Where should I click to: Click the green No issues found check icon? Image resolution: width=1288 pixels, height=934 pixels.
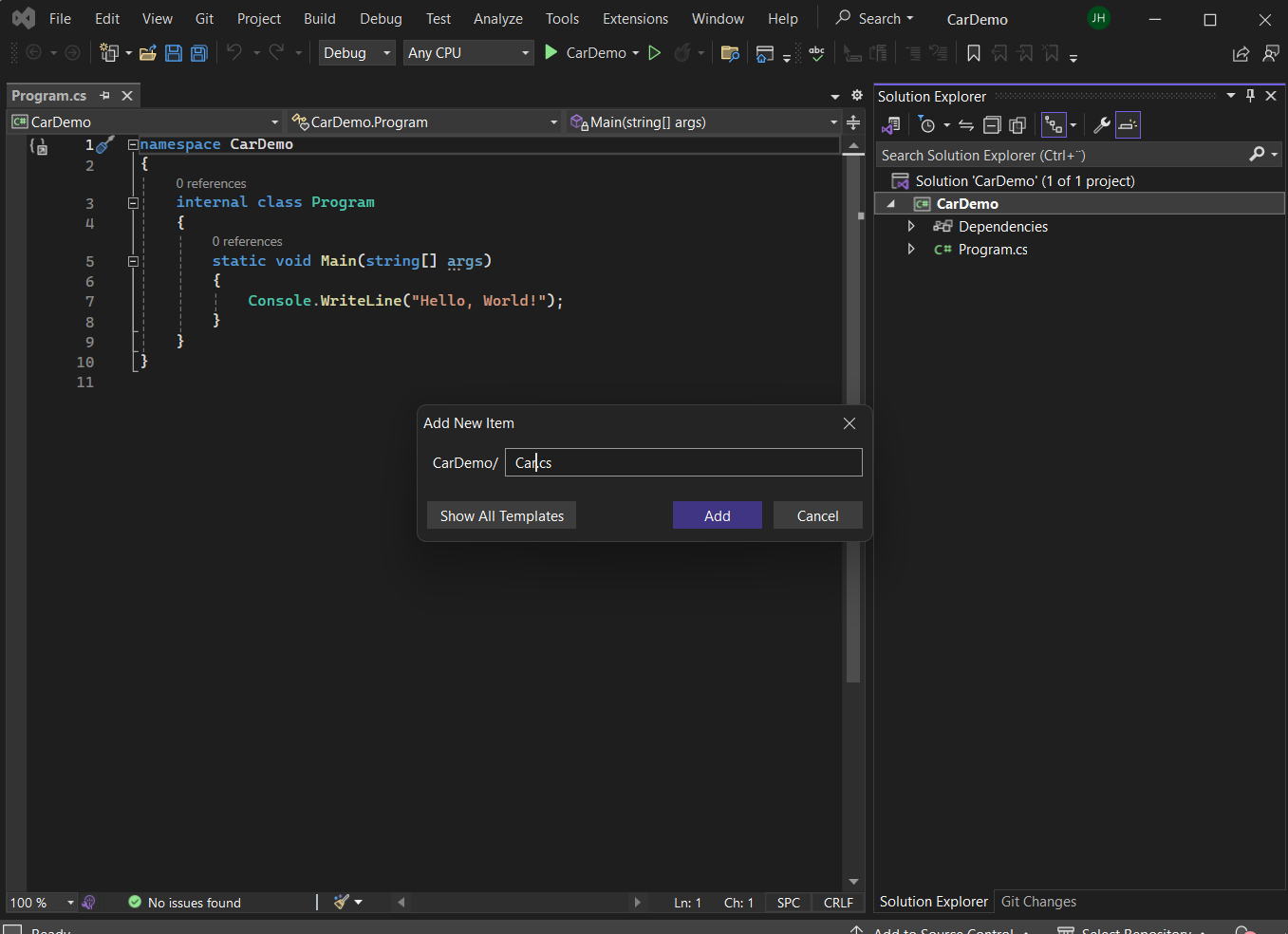click(x=135, y=902)
